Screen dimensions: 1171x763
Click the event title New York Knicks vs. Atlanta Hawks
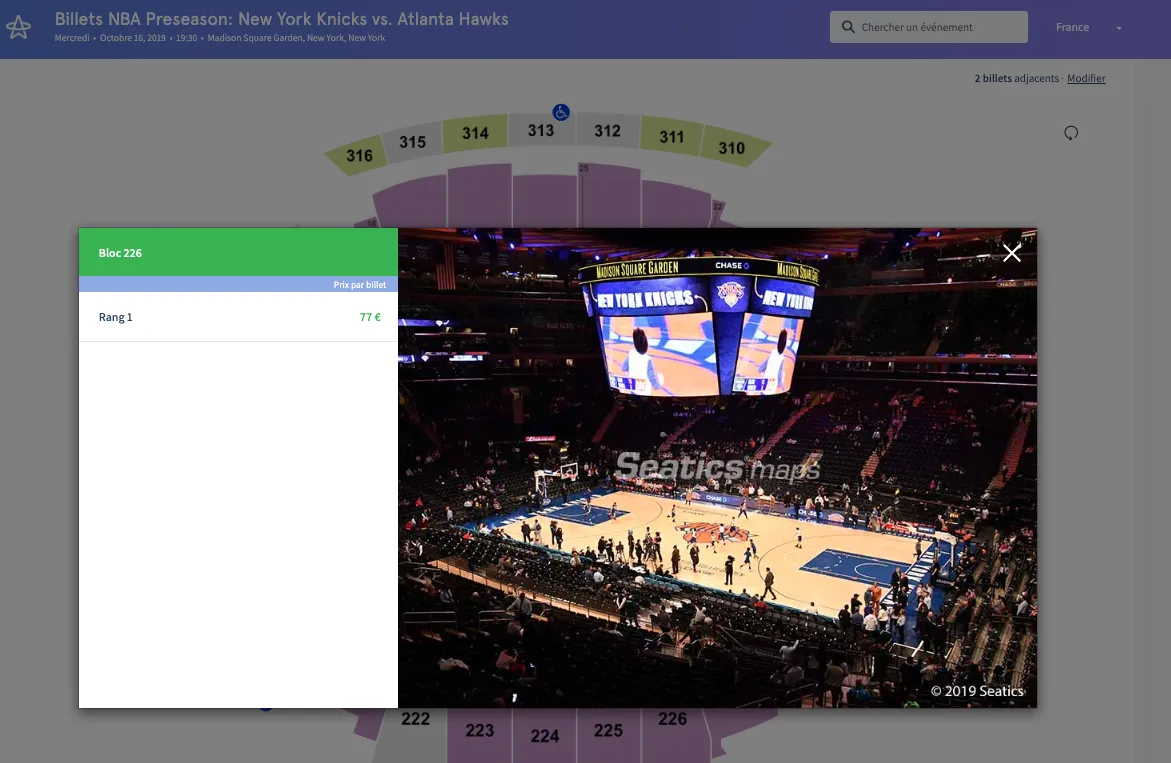(x=281, y=19)
